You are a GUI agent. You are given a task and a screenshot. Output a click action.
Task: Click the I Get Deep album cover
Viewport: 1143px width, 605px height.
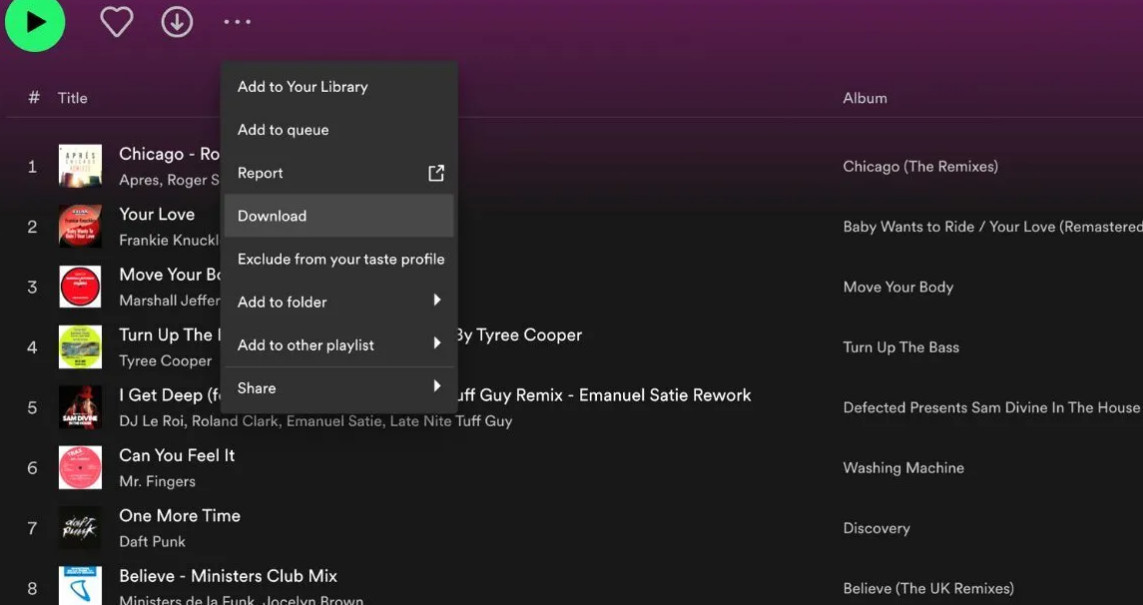pos(80,407)
